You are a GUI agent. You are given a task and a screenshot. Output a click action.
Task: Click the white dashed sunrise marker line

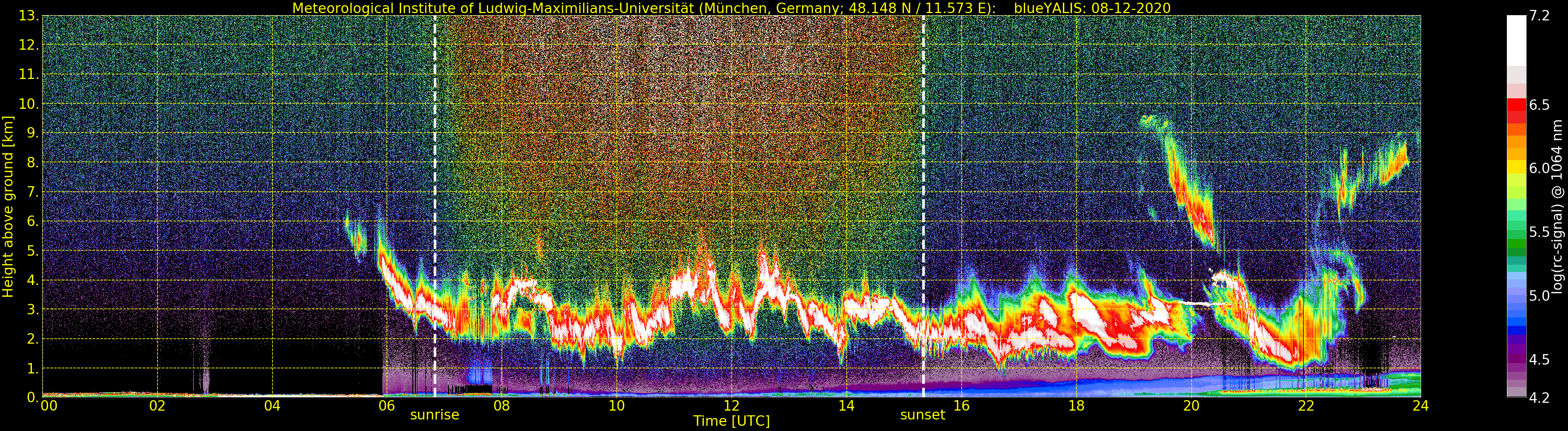[435, 207]
